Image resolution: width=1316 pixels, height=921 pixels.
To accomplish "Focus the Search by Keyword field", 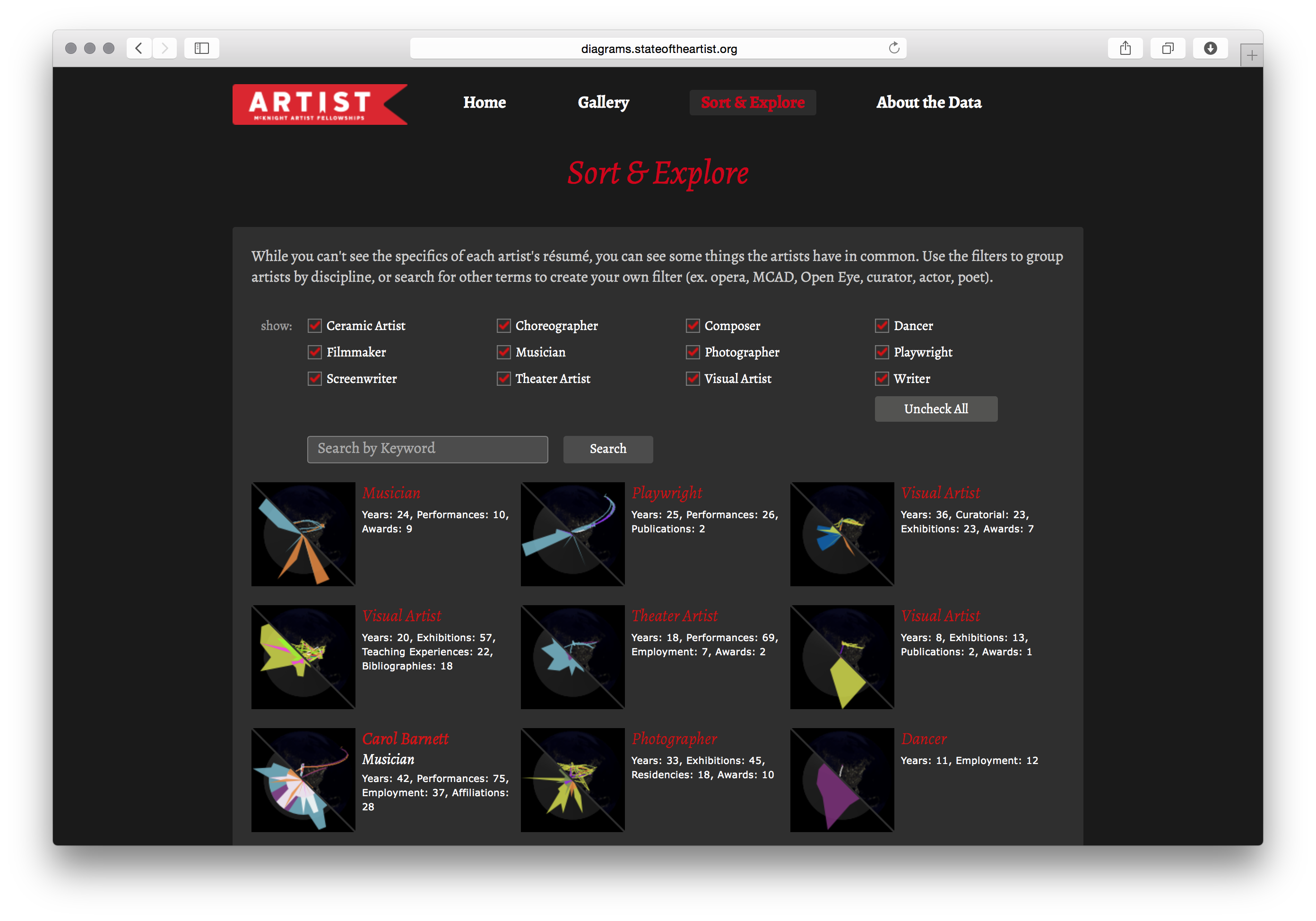I will point(427,449).
